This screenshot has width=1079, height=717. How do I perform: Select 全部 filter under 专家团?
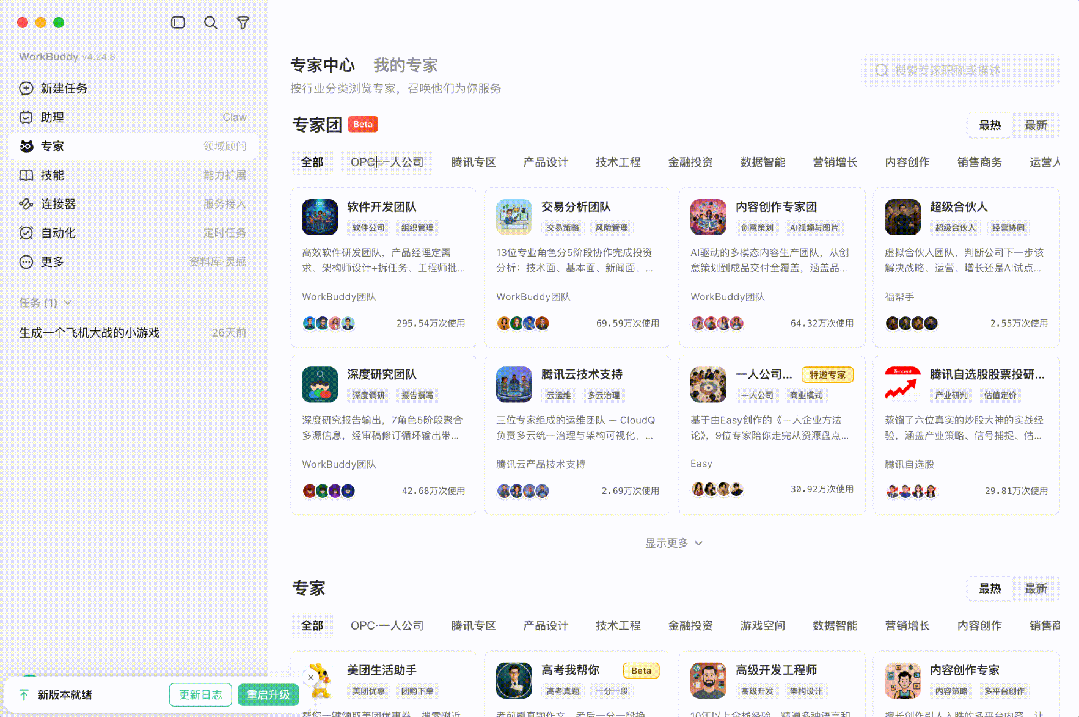[x=312, y=162]
